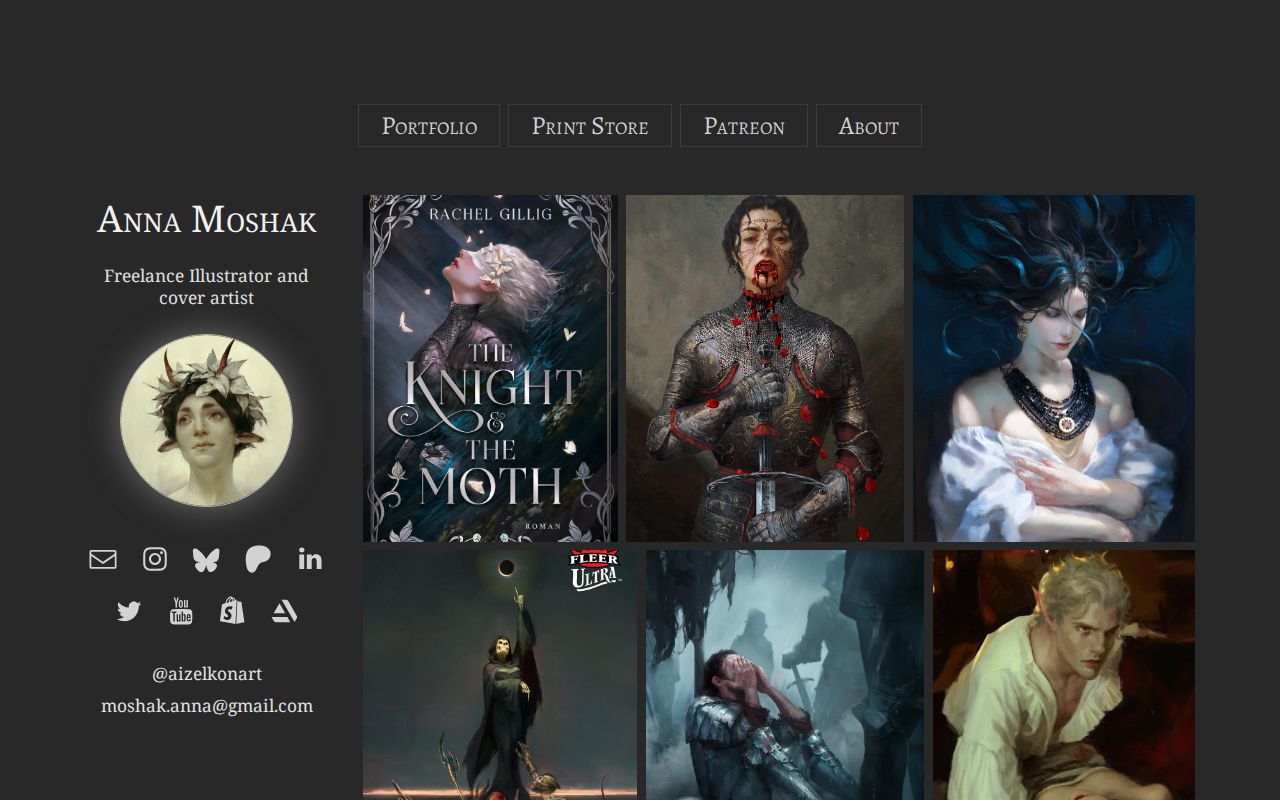Open the Print Store tab
The height and width of the screenshot is (800, 1280).
(589, 125)
